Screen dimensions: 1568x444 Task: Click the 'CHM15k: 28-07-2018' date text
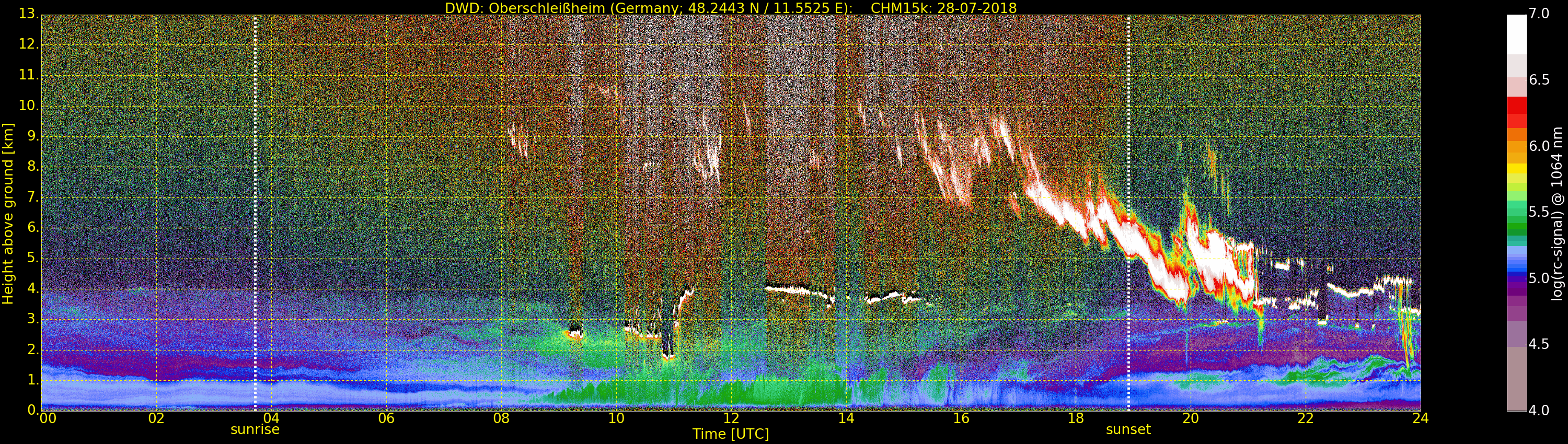tap(943, 8)
